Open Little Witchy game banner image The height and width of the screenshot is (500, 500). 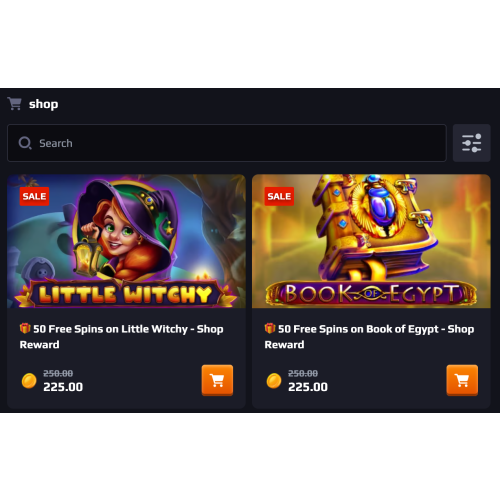[126, 241]
